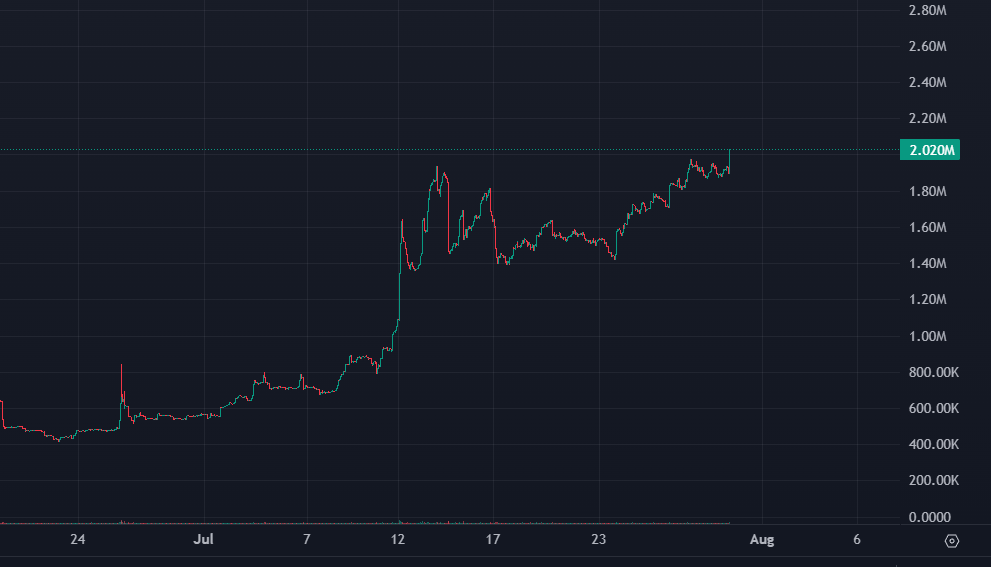The width and height of the screenshot is (991, 567).
Task: Click the 2.20M price axis label
Action: click(x=927, y=118)
